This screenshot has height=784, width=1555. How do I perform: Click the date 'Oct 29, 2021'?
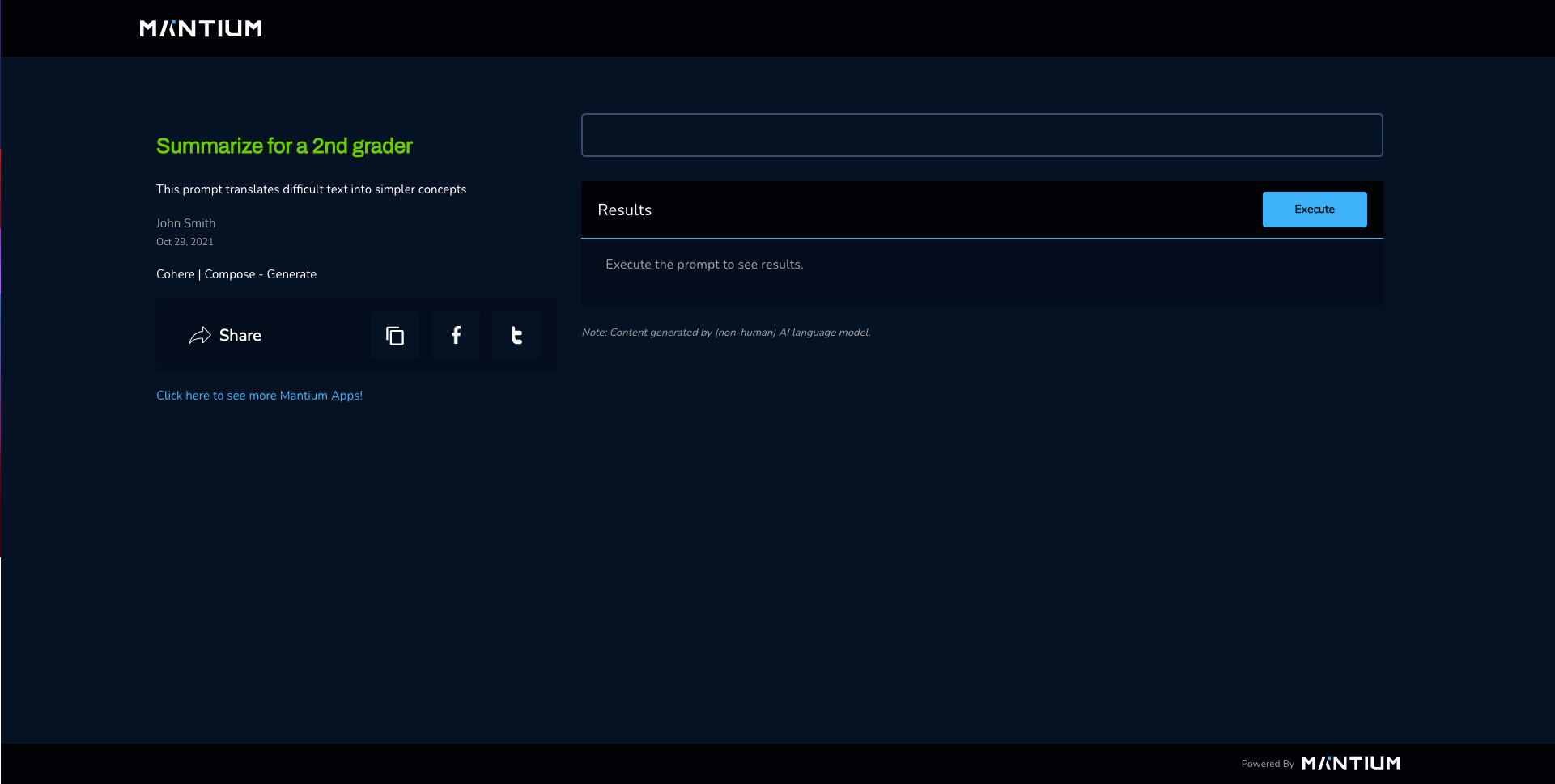point(185,242)
